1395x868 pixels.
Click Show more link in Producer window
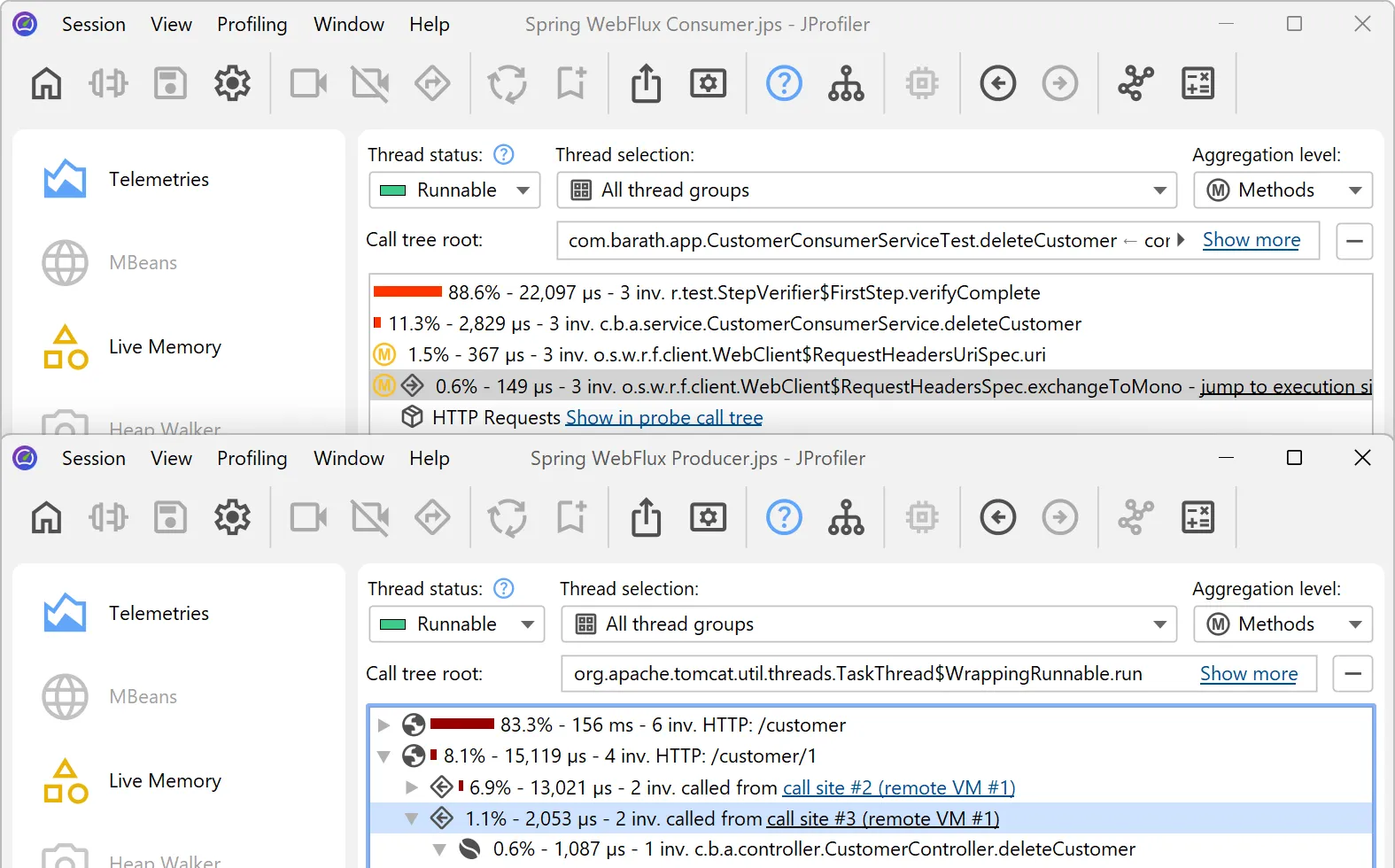pos(1249,674)
